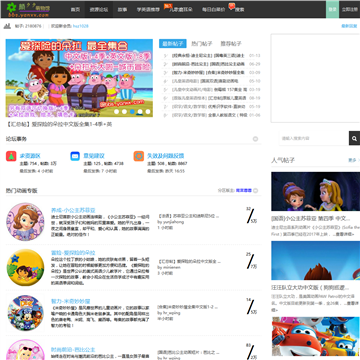Click the green 登录 button

[332, 9]
